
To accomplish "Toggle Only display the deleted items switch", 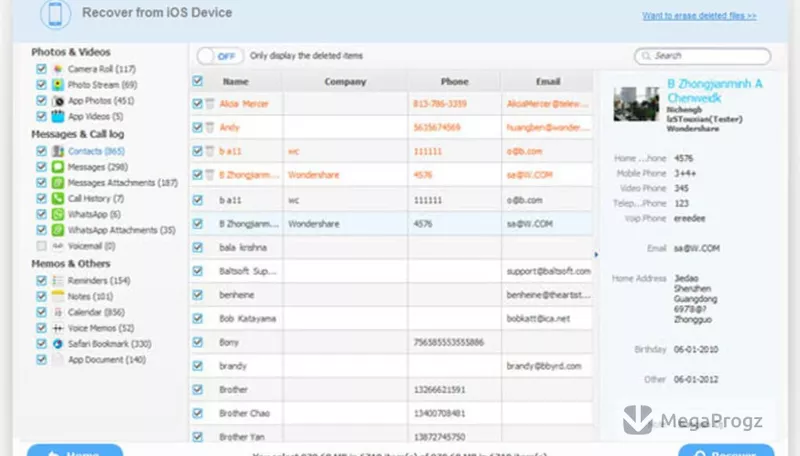I will tap(220, 56).
